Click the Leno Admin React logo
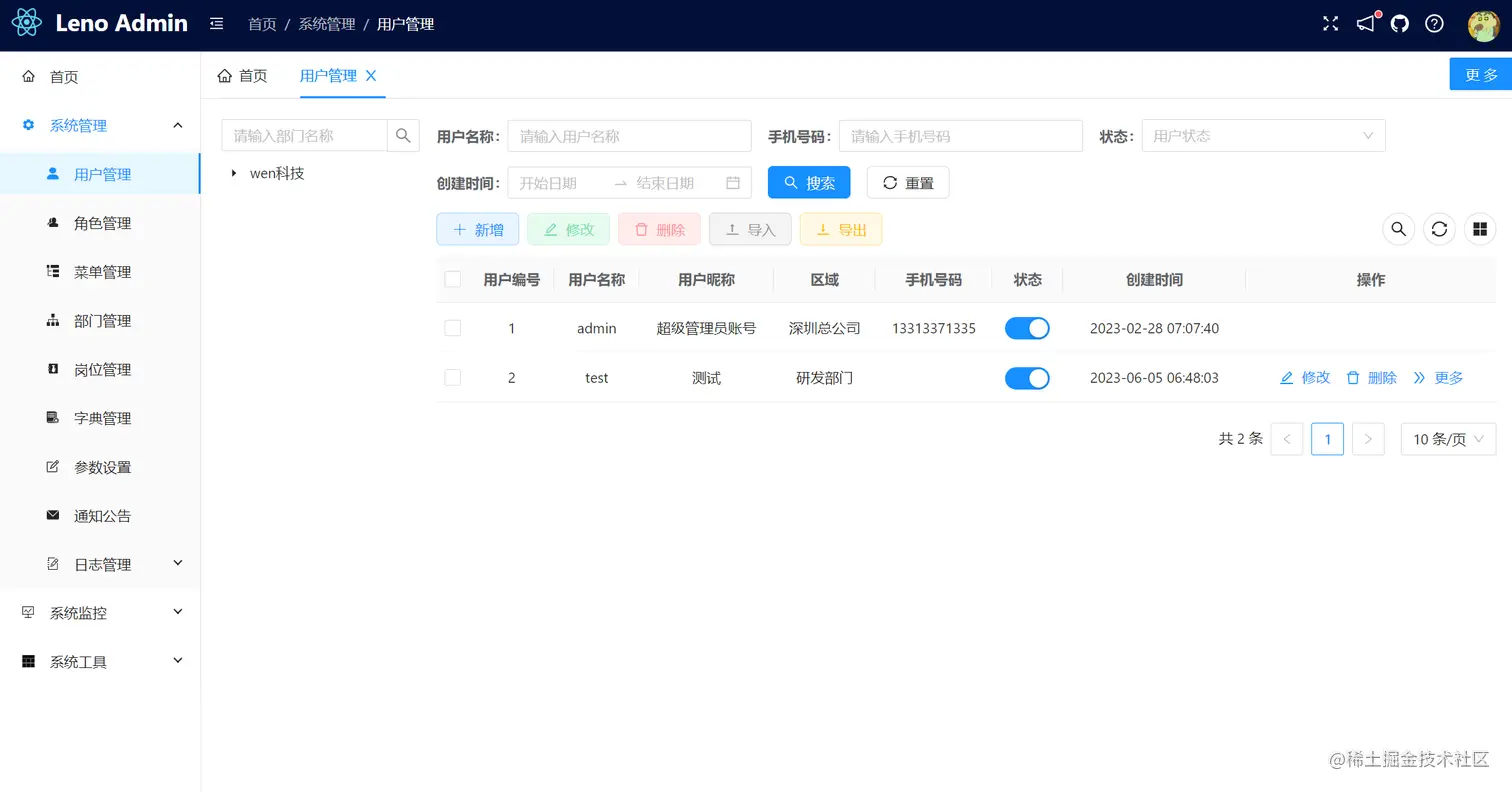Screen dimensions: 1512x792 (x=27, y=23)
